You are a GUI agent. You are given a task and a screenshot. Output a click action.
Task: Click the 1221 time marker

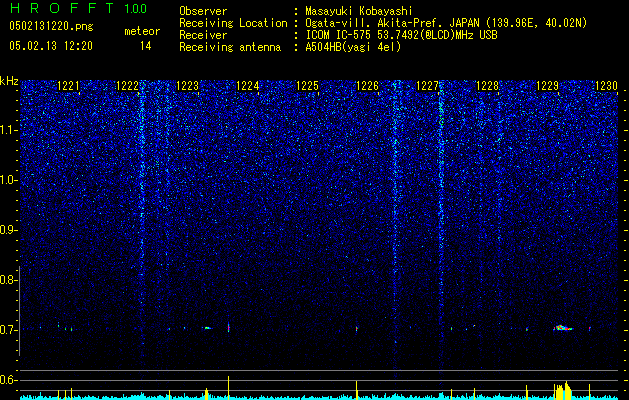[x=68, y=86]
